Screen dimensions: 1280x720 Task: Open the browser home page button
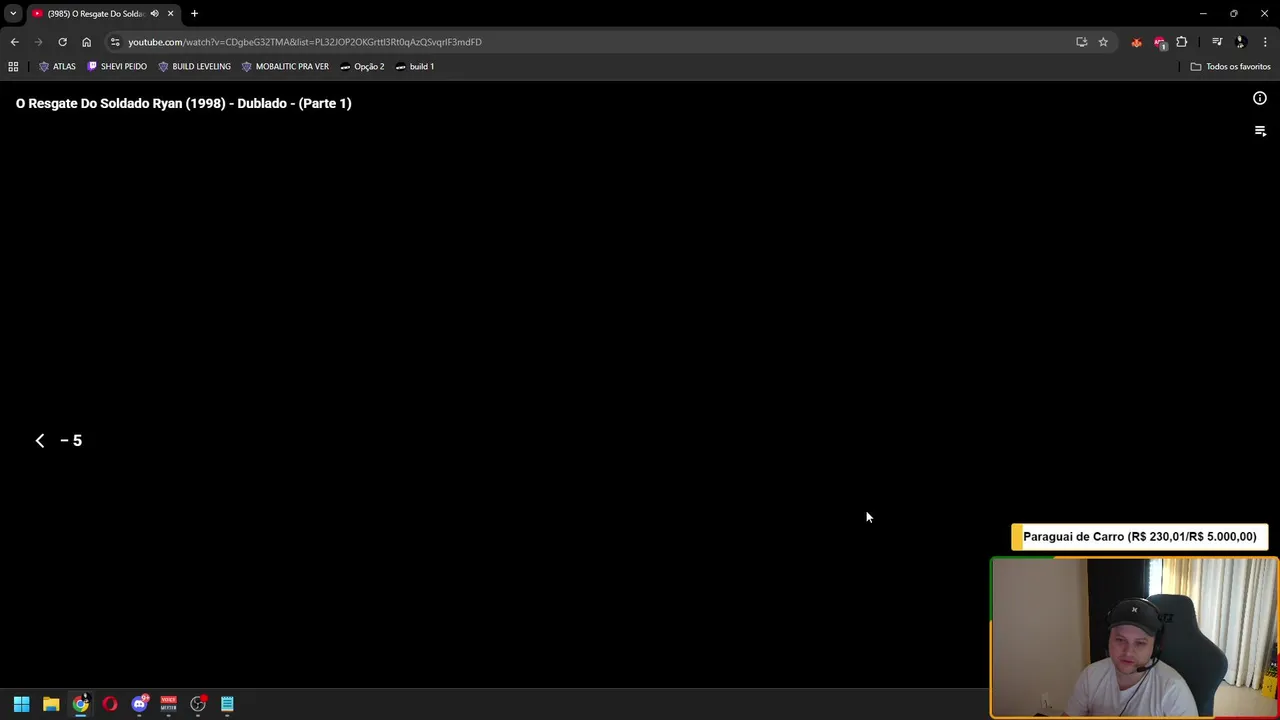86,42
